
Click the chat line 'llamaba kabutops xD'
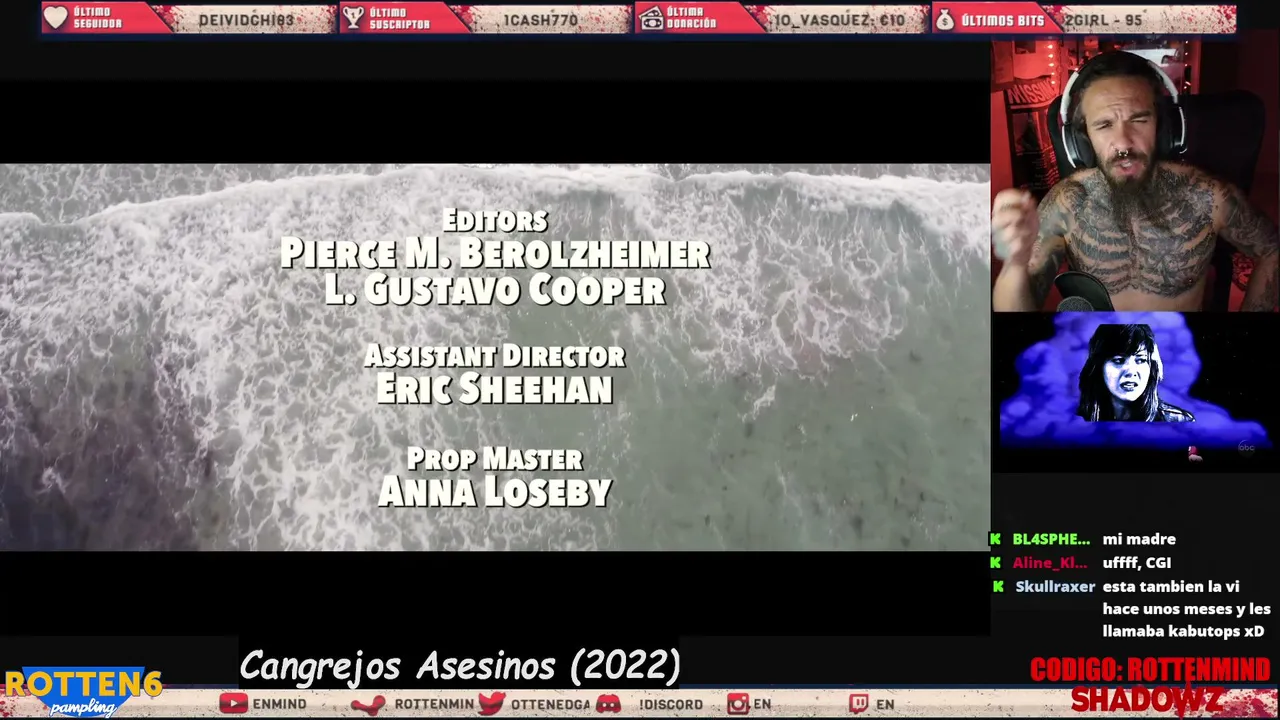(1183, 631)
